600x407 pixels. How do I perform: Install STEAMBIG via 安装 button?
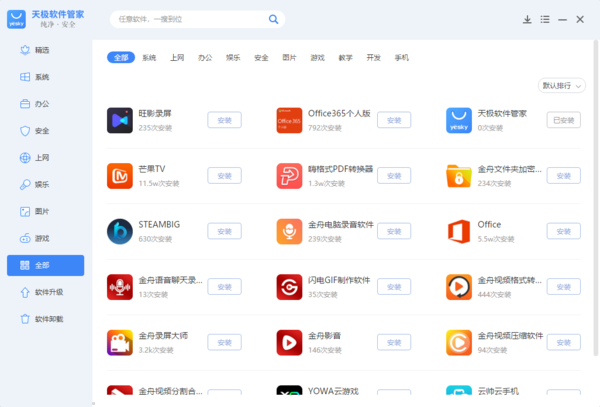225,231
